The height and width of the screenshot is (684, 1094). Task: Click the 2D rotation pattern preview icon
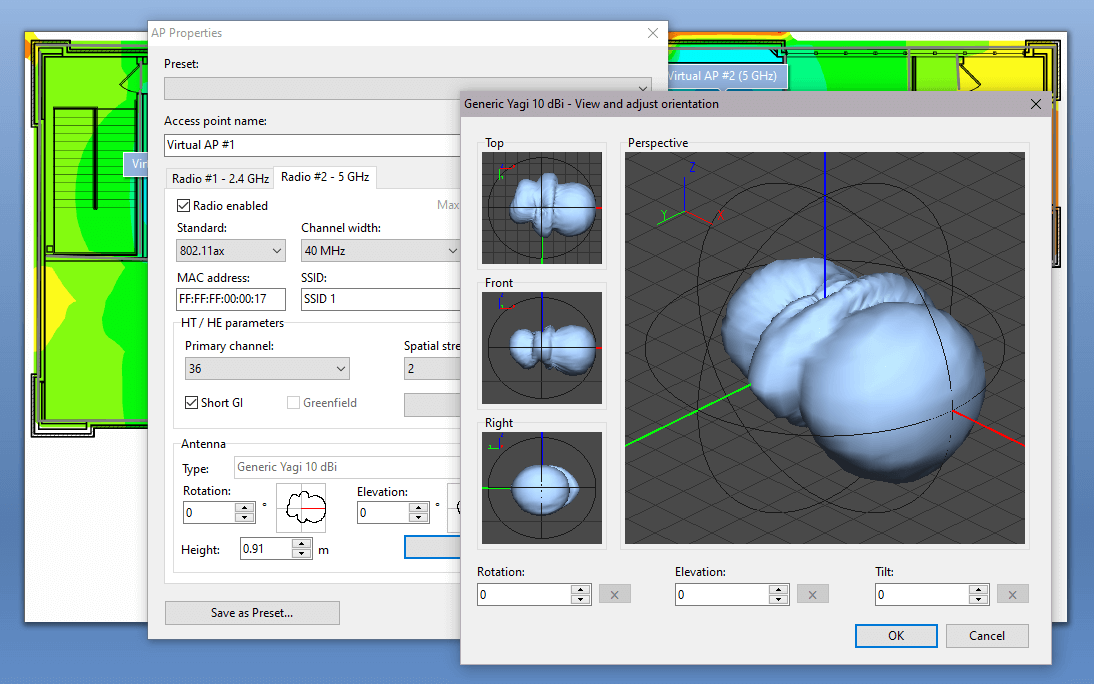(301, 507)
